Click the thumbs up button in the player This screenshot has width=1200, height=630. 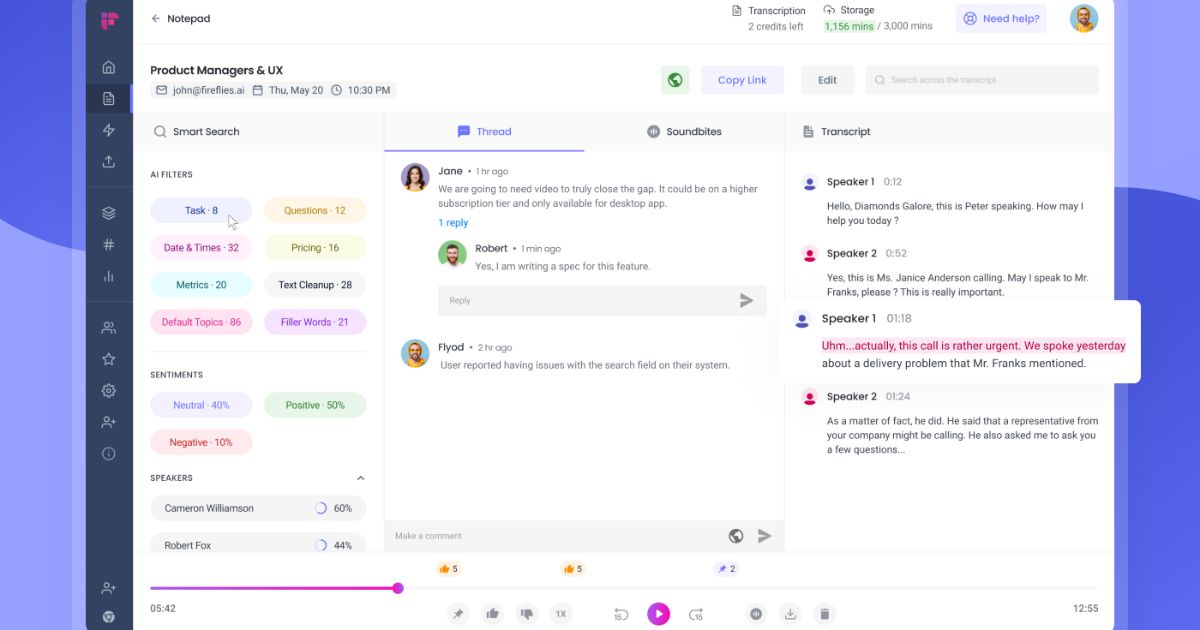pyautogui.click(x=492, y=614)
